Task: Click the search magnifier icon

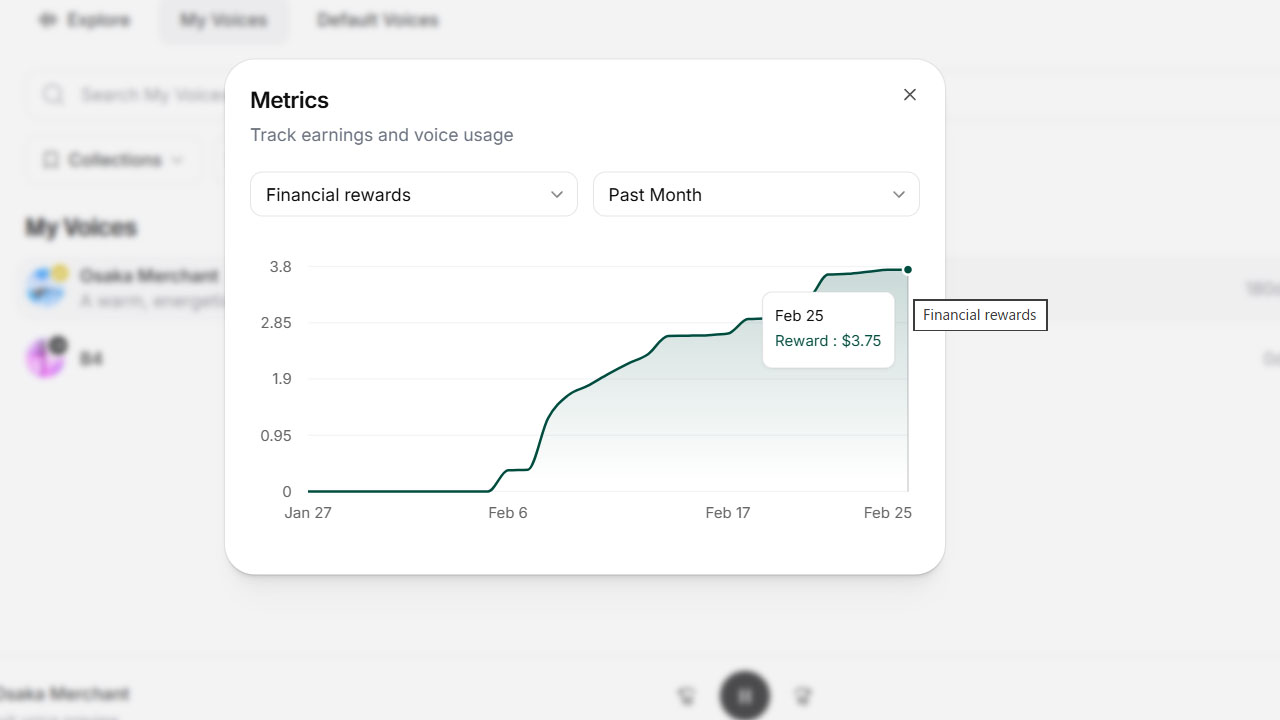Action: (x=52, y=95)
